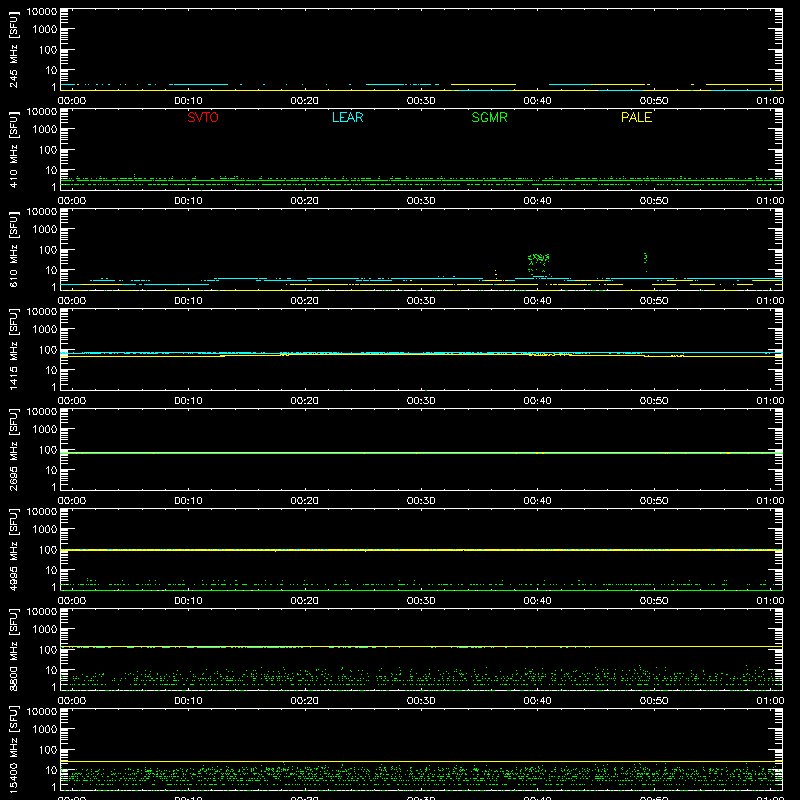Select the 410 MHz [SFU] axis title

click(13, 150)
